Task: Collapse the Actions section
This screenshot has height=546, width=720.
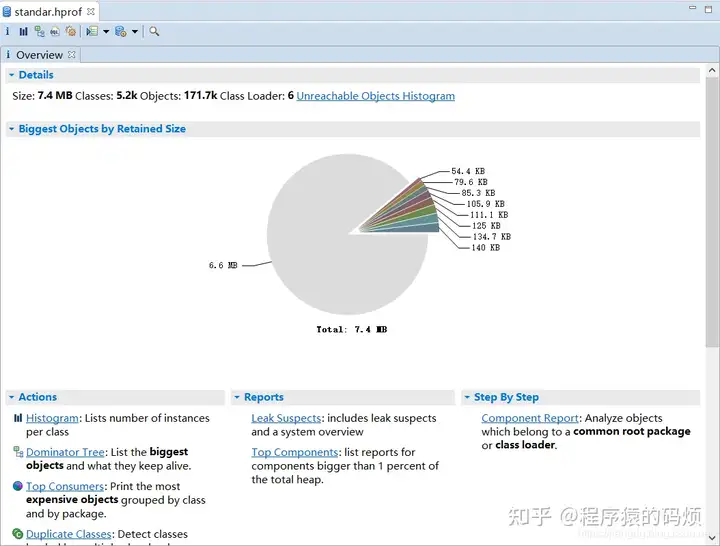Action: click(x=11, y=397)
